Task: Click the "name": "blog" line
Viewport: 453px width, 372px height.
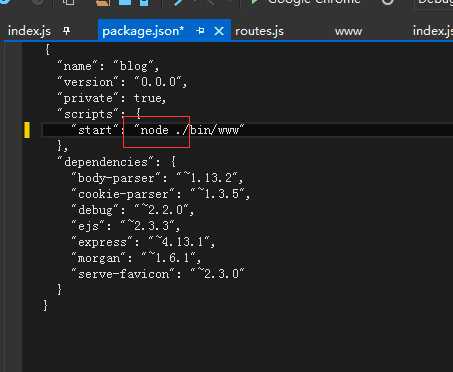Action: coord(108,66)
